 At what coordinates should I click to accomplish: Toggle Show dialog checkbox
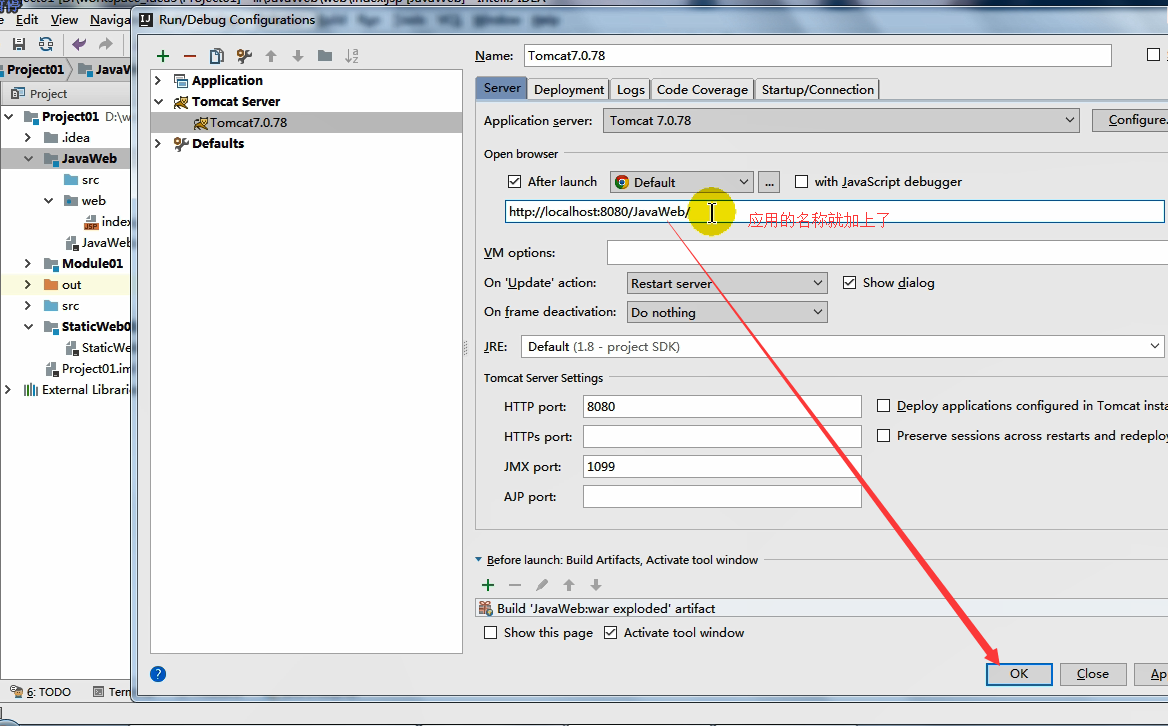pyautogui.click(x=849, y=283)
